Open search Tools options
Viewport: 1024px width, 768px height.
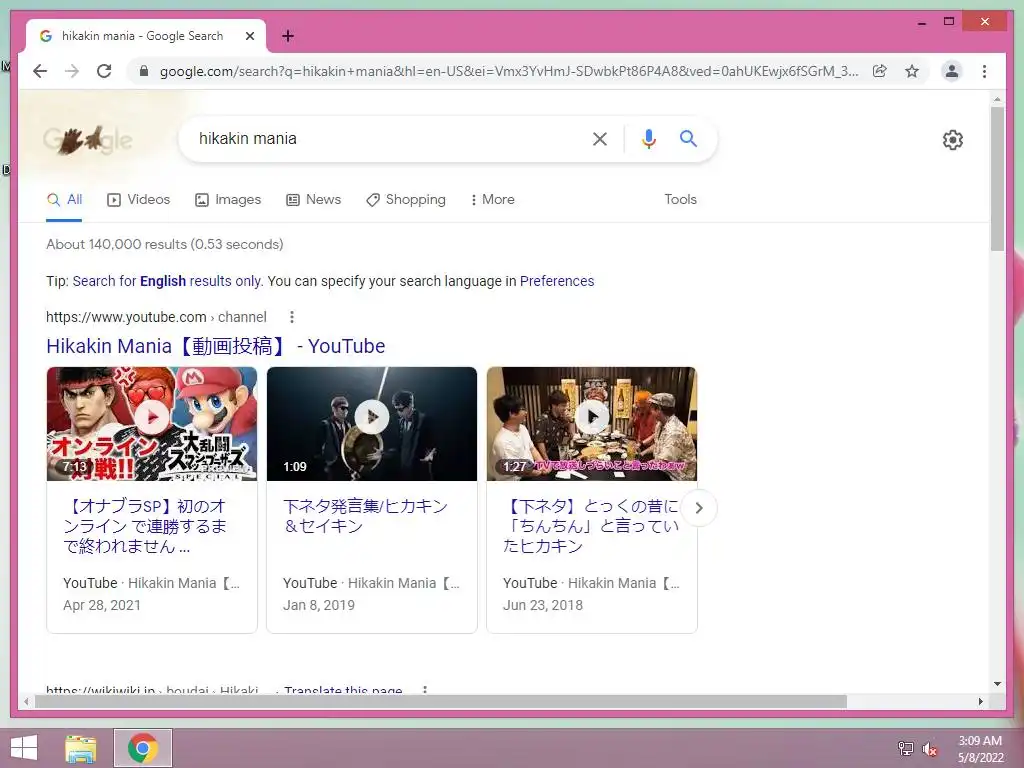(680, 199)
